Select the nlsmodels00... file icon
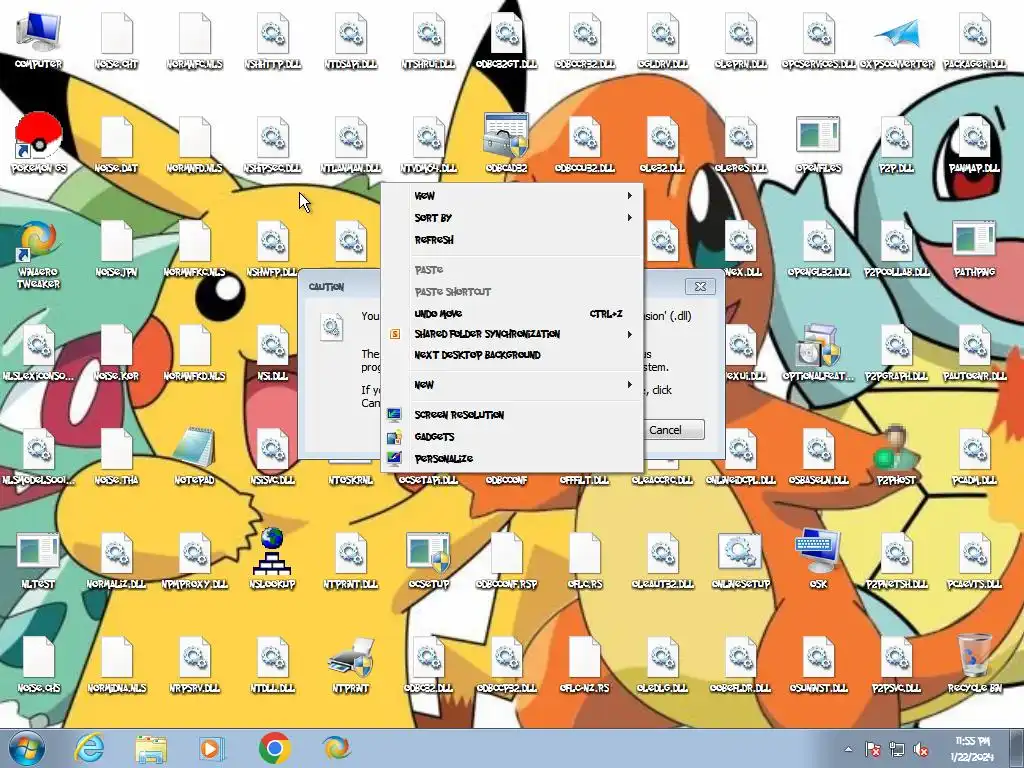1024x768 pixels. pos(38,455)
